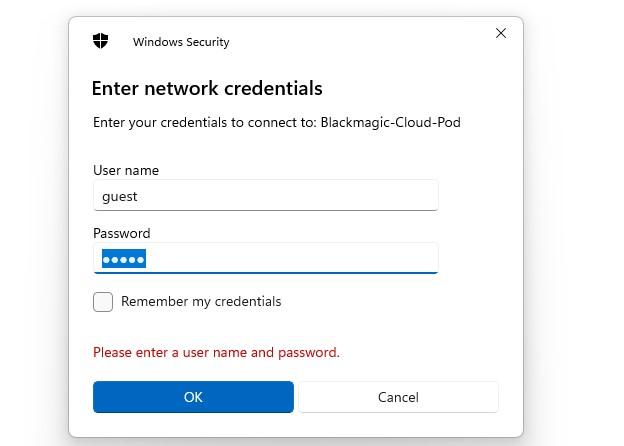Click the "Enter network credentials" heading
624x446 pixels.
[x=207, y=88]
